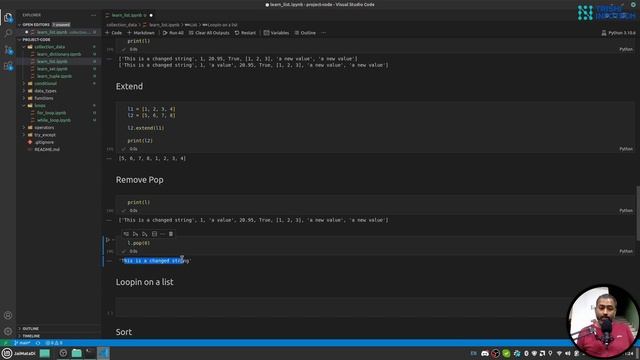Open Explorer panel more actions ellipsis
Viewport: 640px width, 360px height.
pos(93,15)
